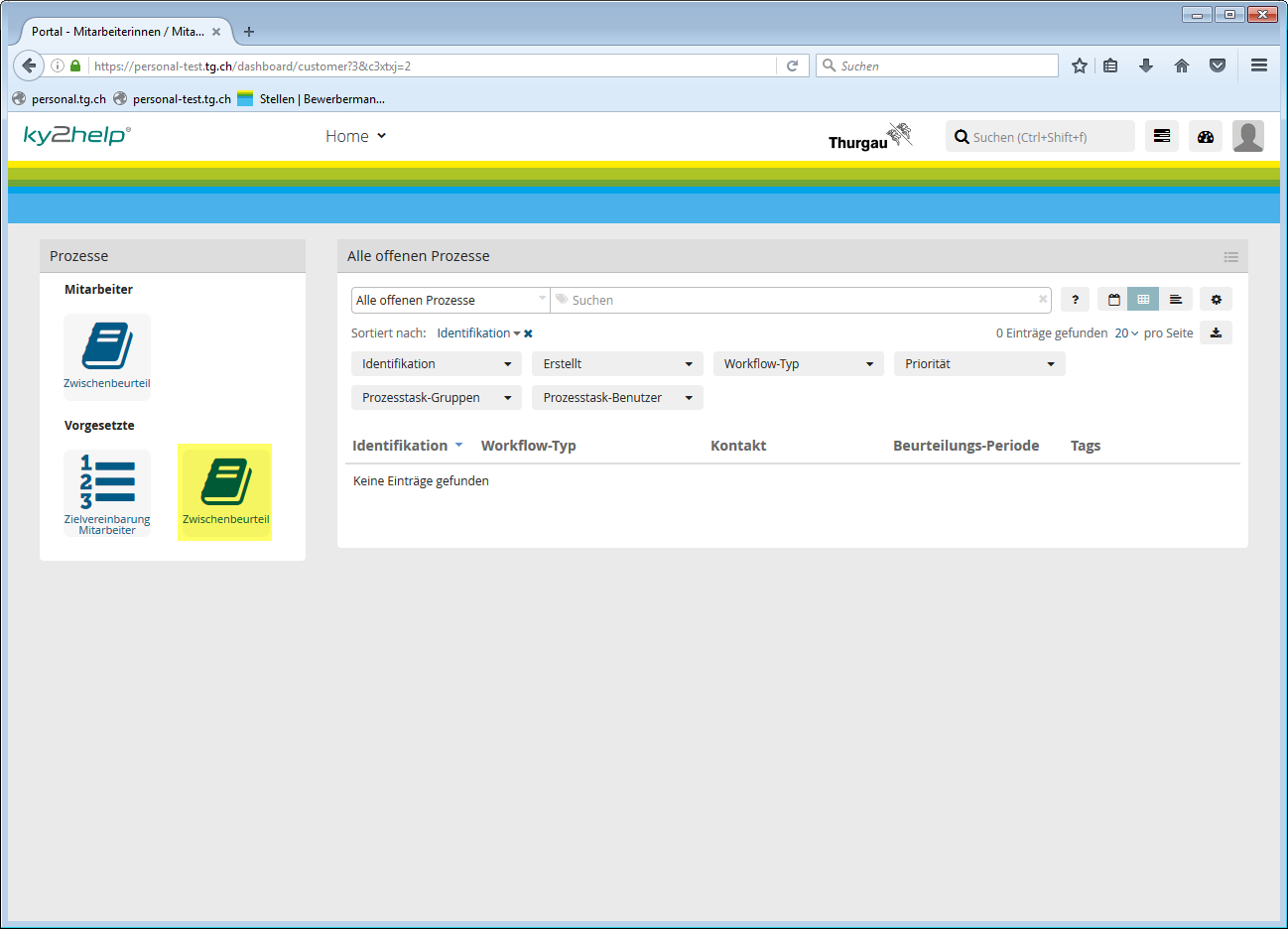1288x929 pixels.
Task: Open the Prozesstask-Gruppen filter dropdown
Action: [437, 398]
